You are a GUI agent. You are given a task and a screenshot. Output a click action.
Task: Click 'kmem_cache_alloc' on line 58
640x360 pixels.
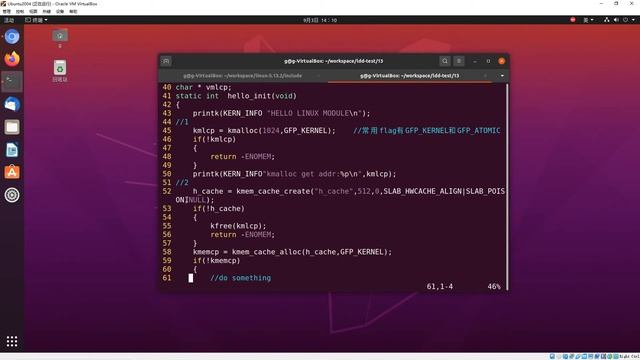267,252
